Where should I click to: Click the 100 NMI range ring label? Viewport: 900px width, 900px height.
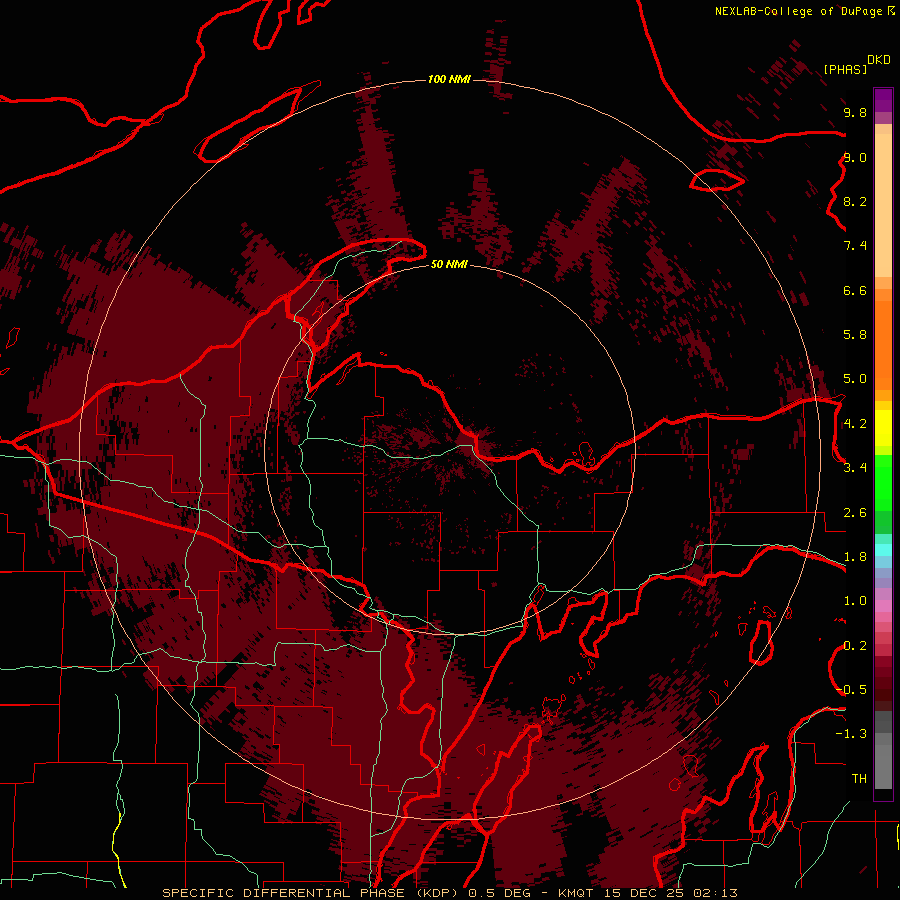pyautogui.click(x=449, y=79)
